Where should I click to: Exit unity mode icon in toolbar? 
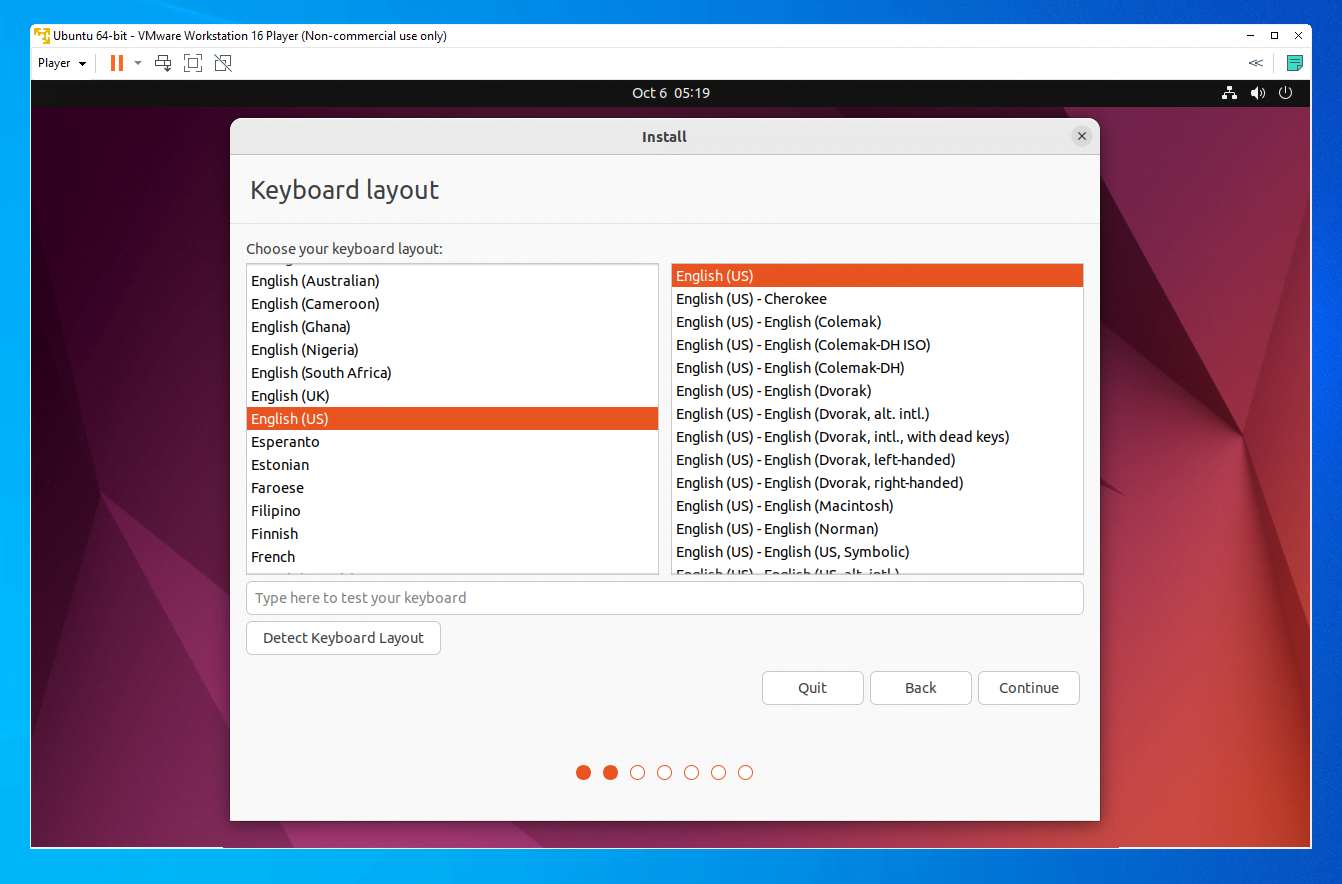pyautogui.click(x=222, y=62)
